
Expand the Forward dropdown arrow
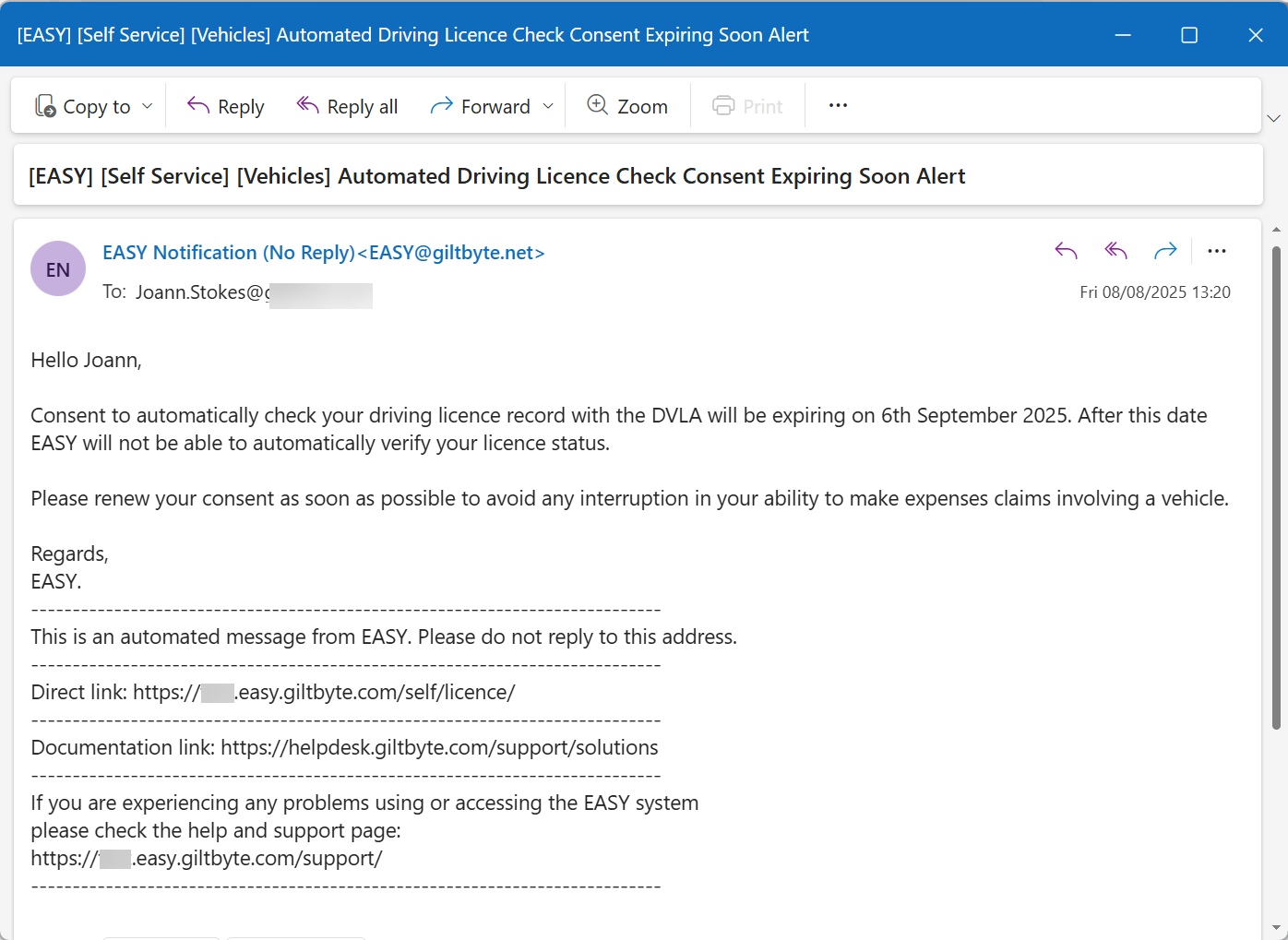(548, 106)
